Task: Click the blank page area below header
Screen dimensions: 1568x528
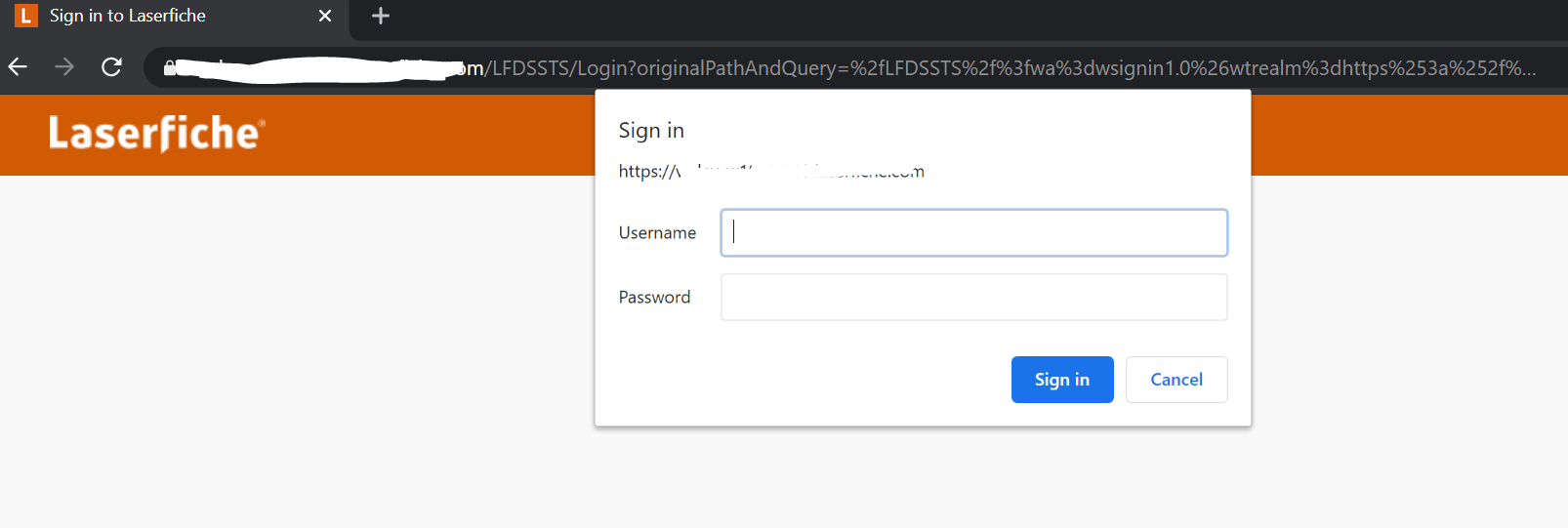Action: [x=293, y=351]
